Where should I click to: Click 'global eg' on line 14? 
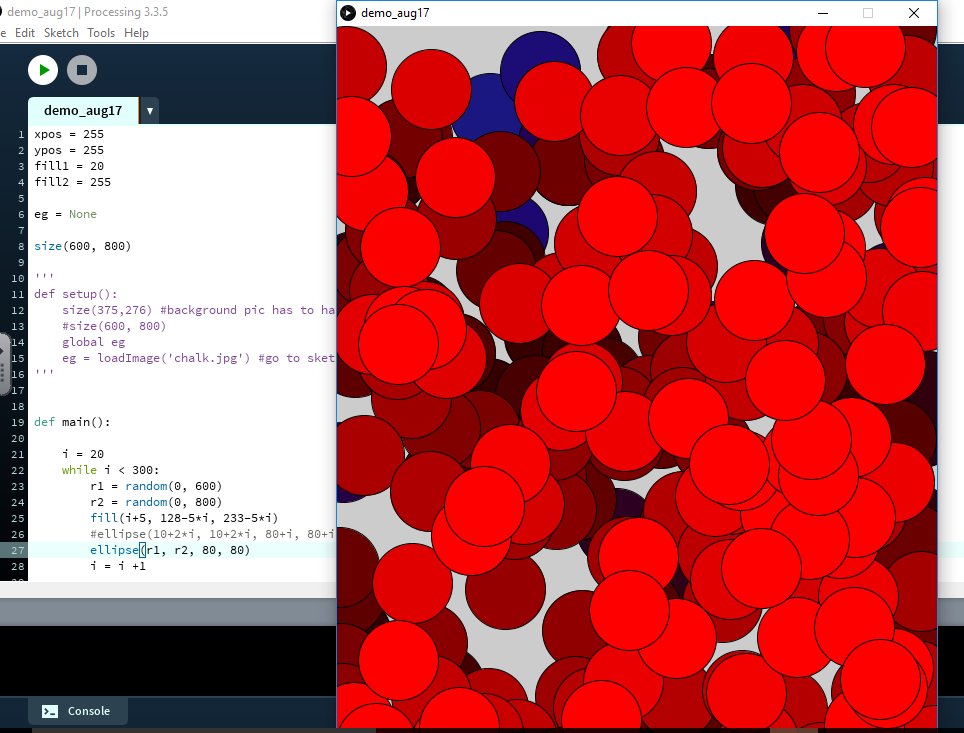click(x=93, y=342)
